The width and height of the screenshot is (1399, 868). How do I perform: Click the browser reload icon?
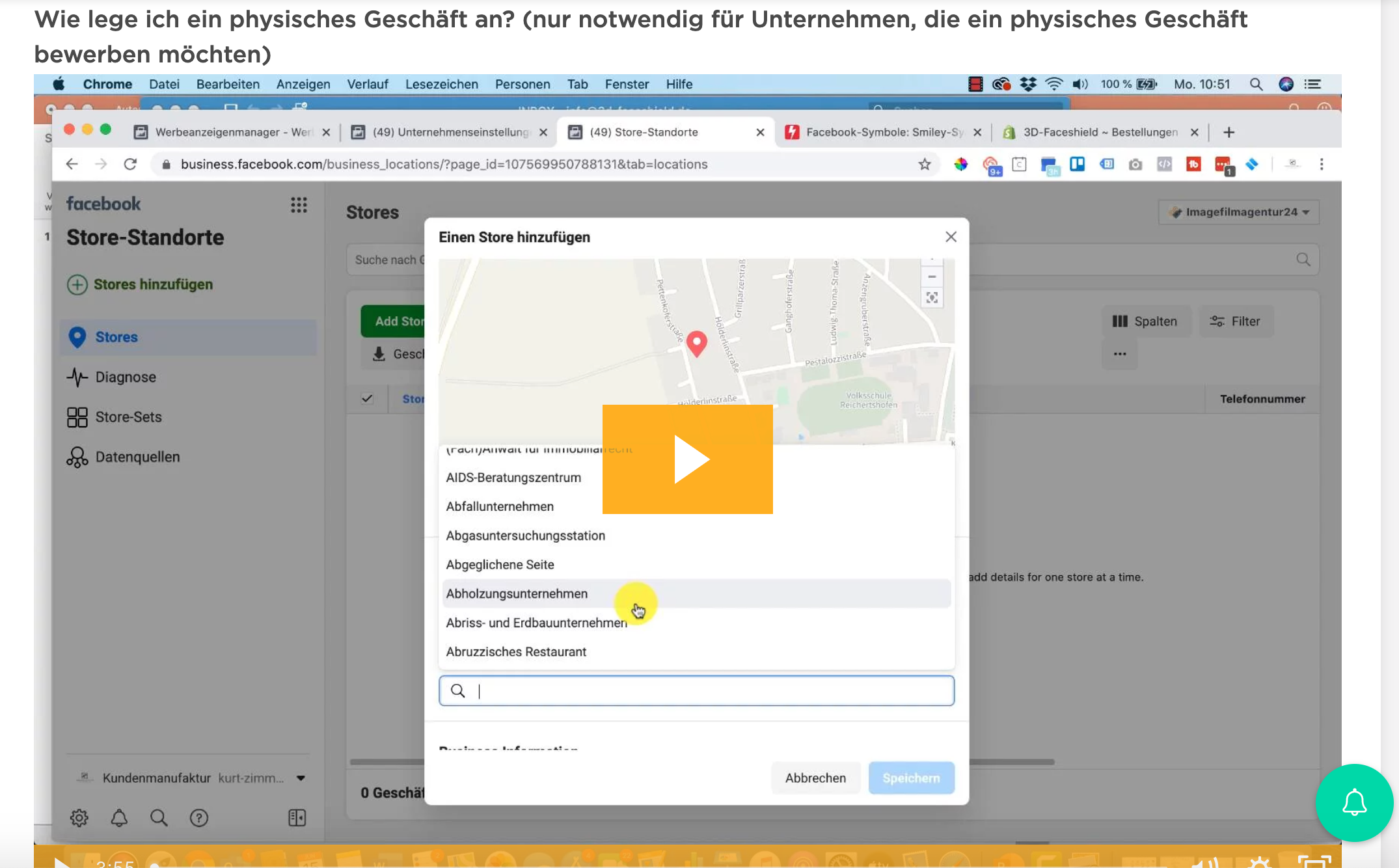[x=130, y=165]
